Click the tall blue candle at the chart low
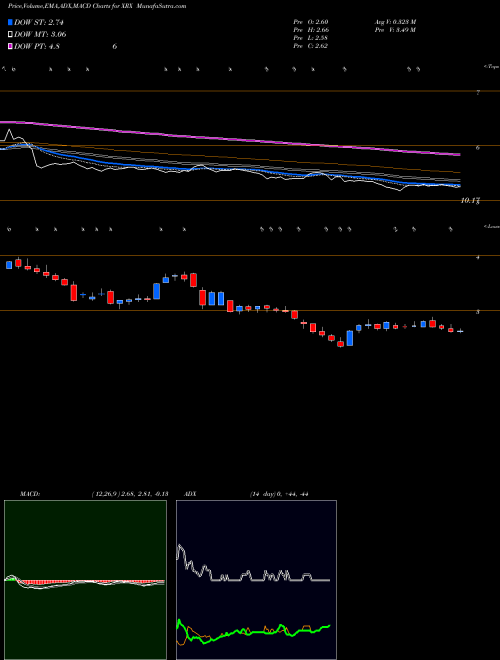This screenshot has width=500, height=660. 350,338
